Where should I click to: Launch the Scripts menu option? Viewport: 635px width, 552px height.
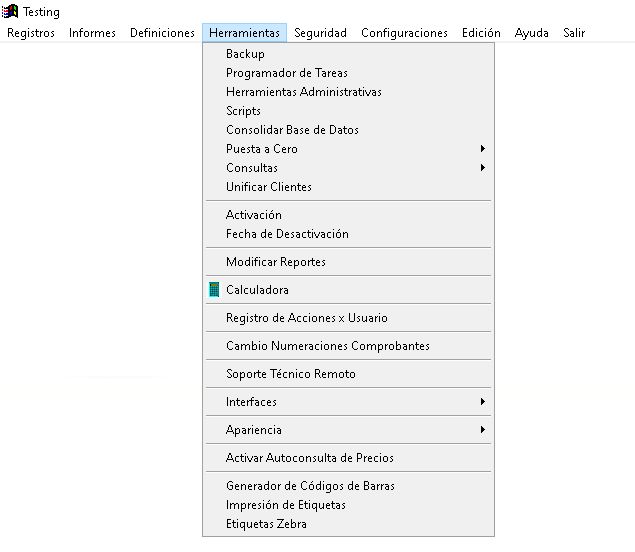point(243,111)
